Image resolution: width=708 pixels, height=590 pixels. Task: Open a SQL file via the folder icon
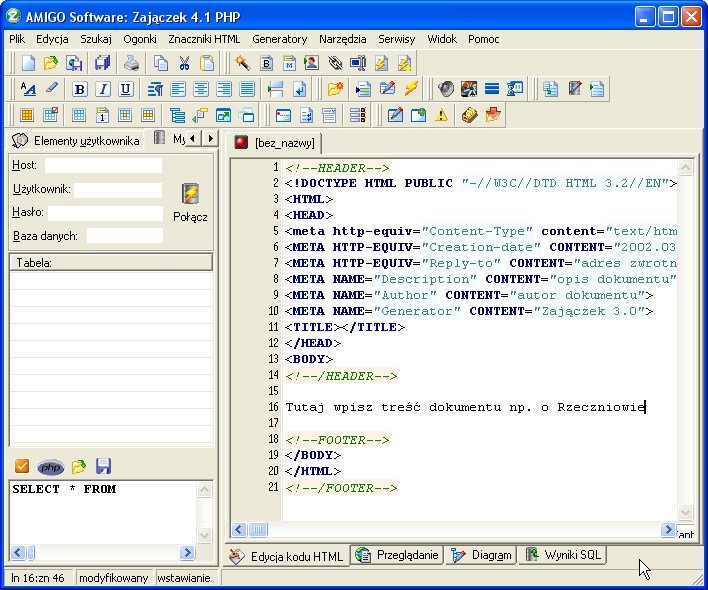[x=79, y=466]
